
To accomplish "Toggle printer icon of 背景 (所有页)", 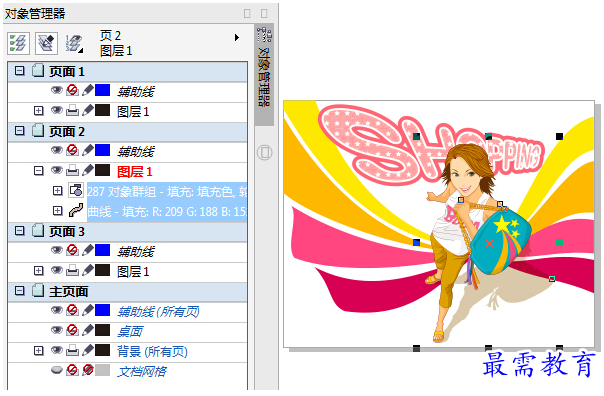I will pyautogui.click(x=72, y=350).
